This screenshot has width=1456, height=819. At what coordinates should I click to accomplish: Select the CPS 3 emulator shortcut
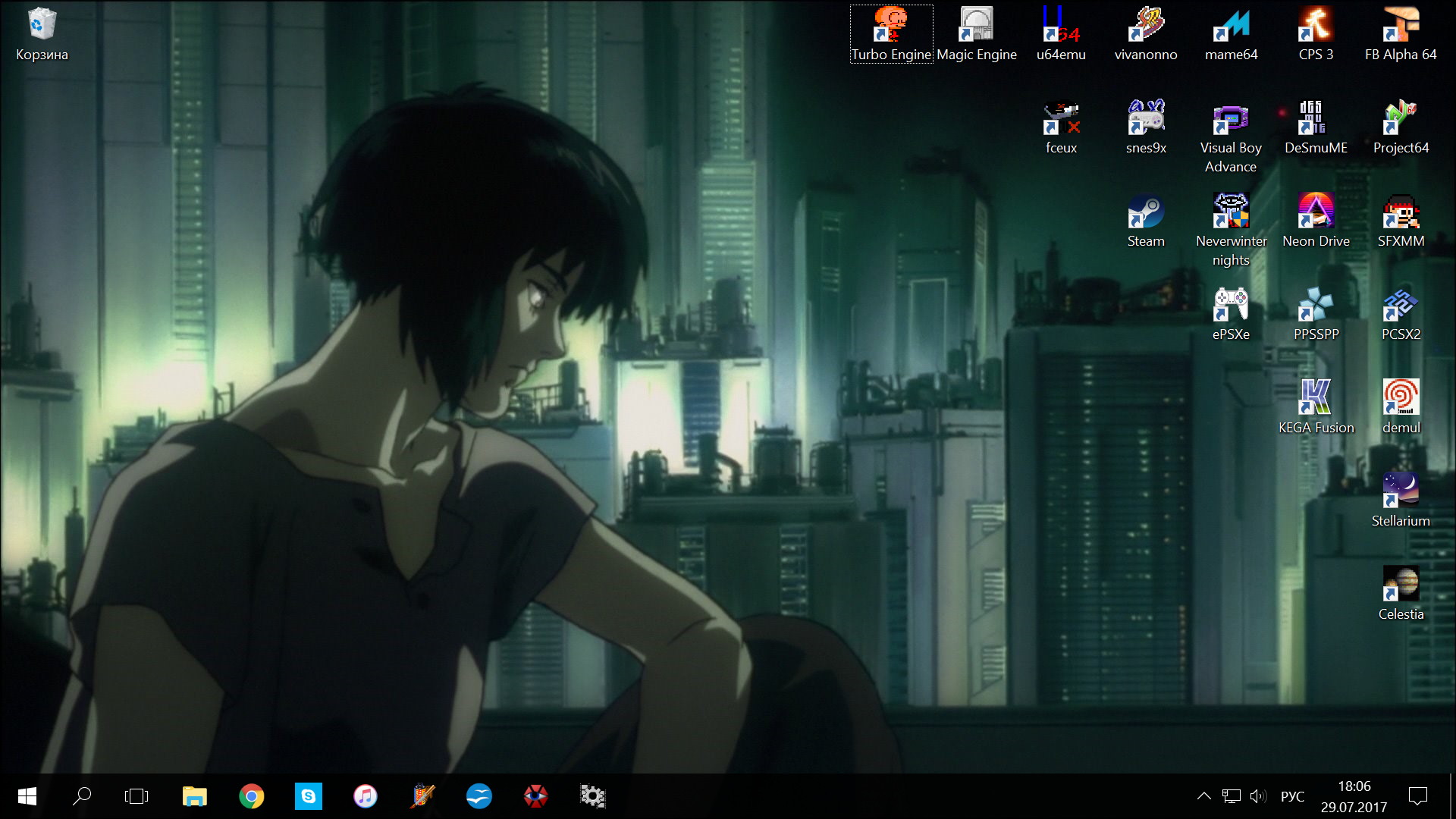1316,35
